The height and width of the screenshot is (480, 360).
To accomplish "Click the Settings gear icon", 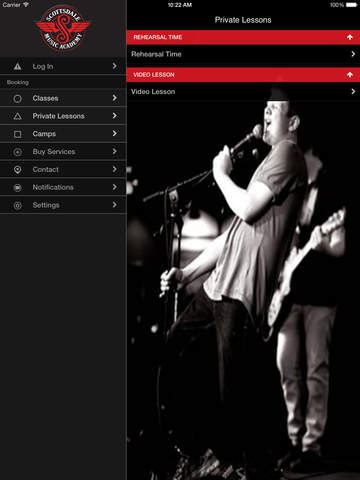I will (18, 205).
